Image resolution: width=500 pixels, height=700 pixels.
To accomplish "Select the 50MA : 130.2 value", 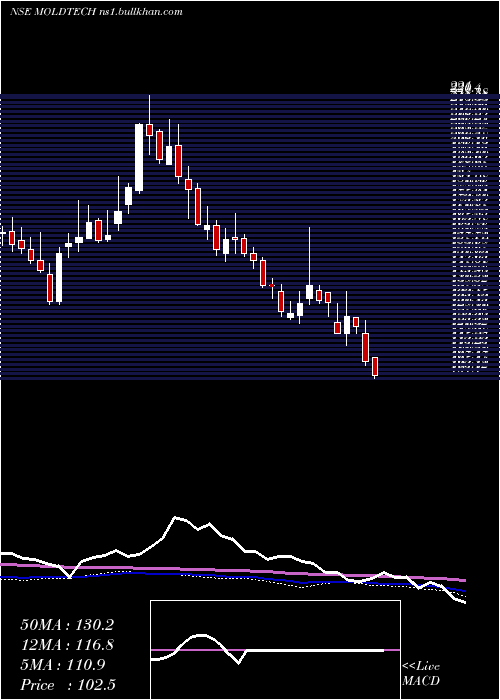I will coord(67,625).
